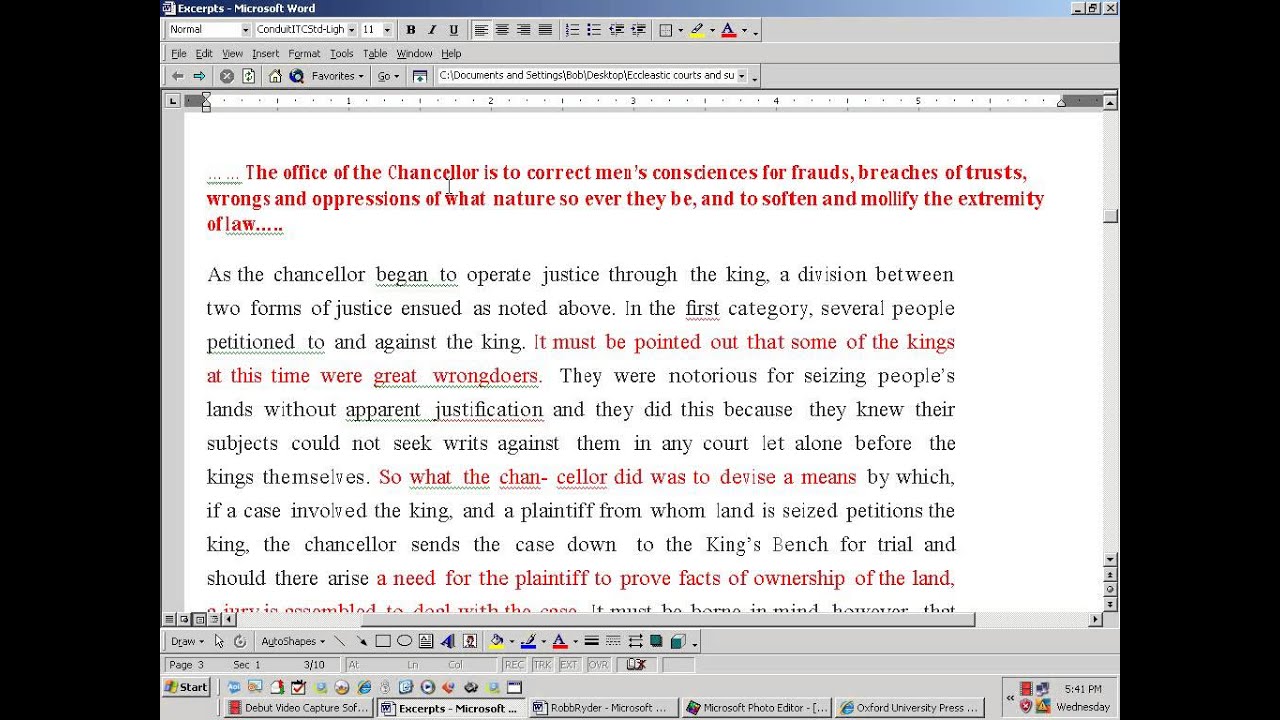Viewport: 1280px width, 720px height.
Task: Choose Line Style icon
Action: [592, 642]
